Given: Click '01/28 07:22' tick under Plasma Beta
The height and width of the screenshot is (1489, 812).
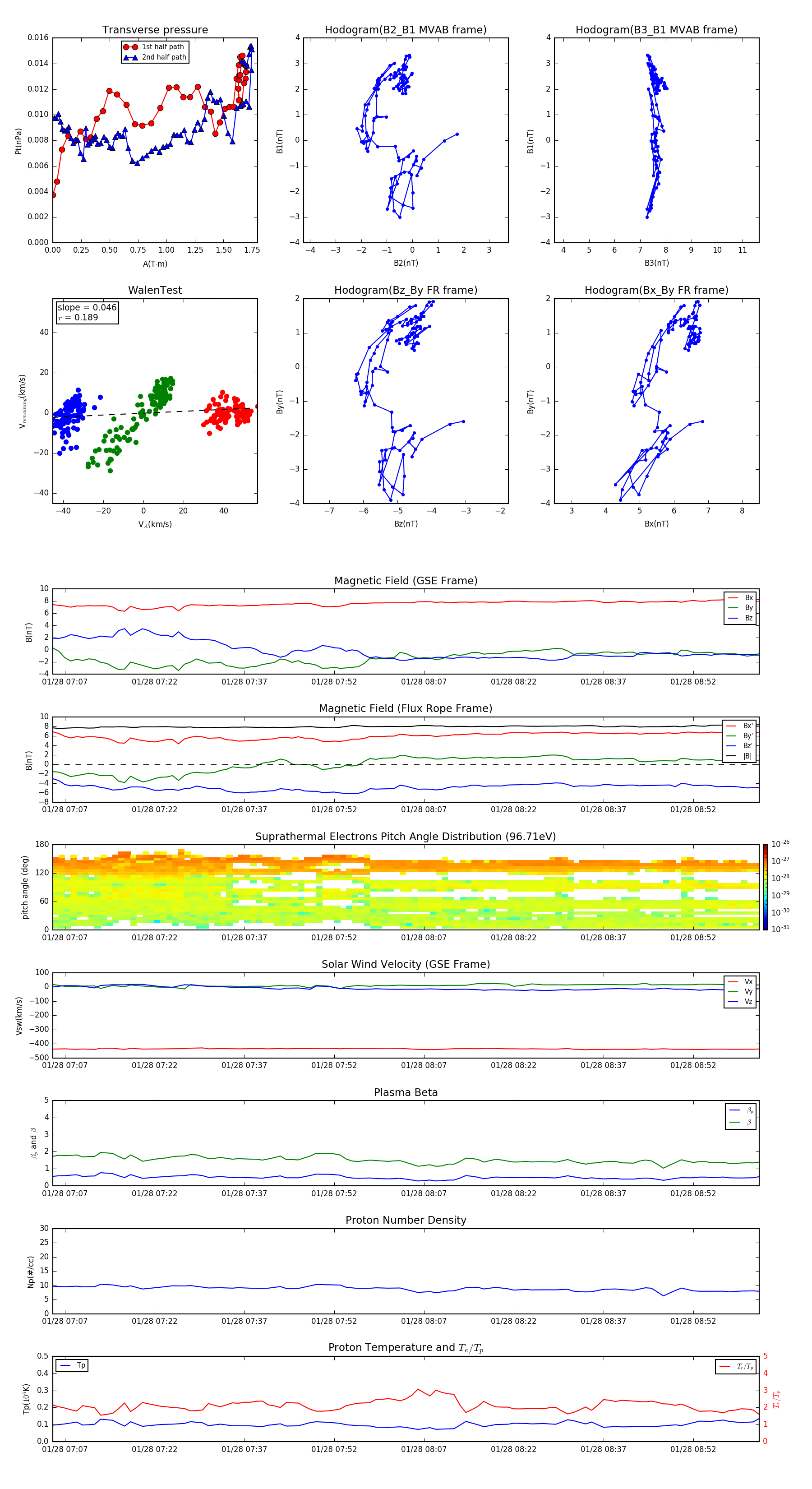Looking at the screenshot, I should coord(154,1193).
